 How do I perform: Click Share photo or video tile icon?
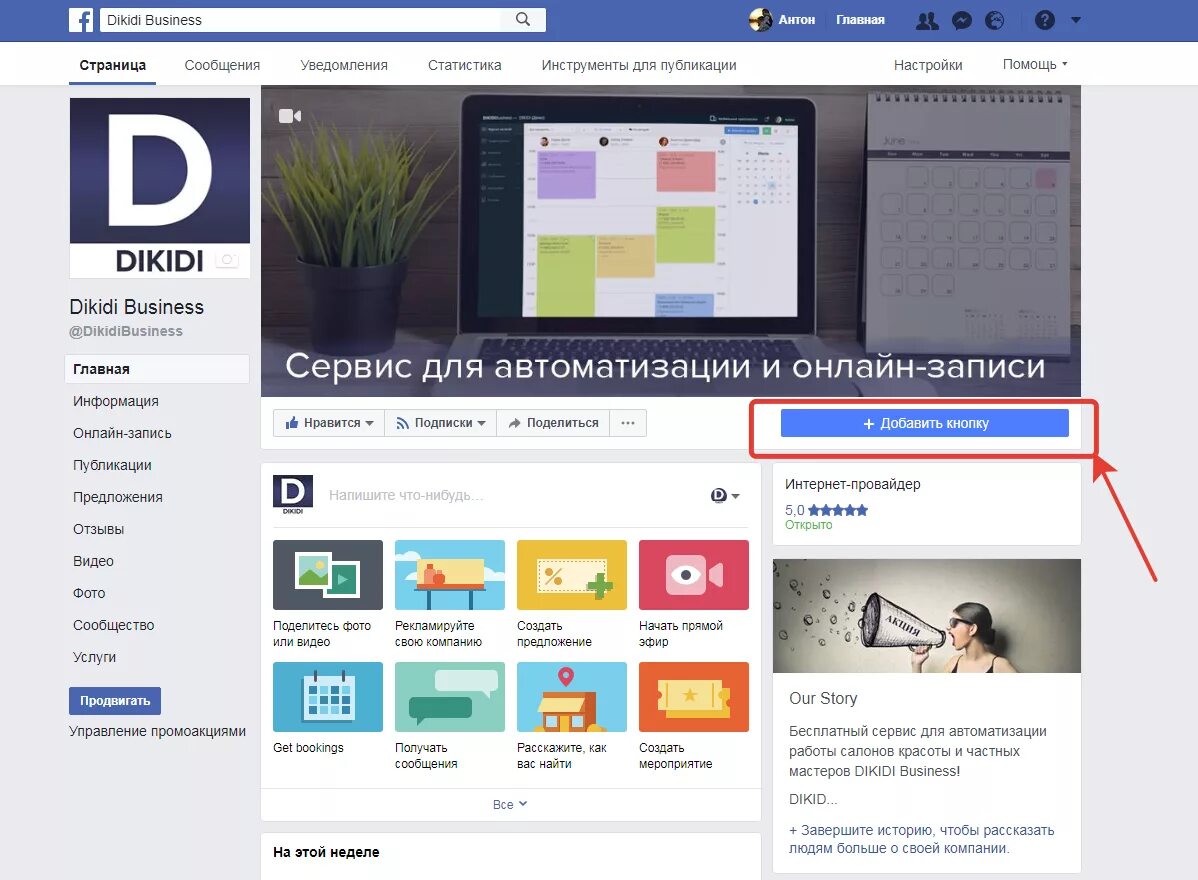coord(328,574)
